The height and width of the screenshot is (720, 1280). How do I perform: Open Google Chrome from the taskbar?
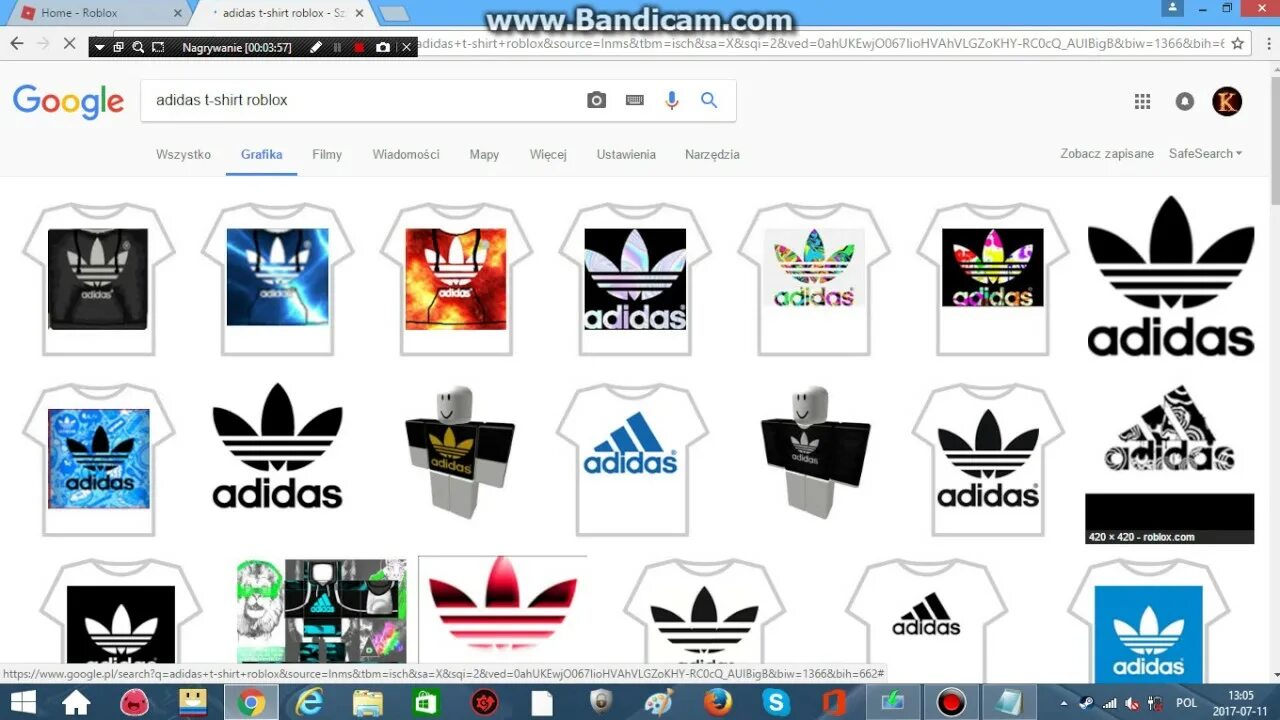click(251, 702)
